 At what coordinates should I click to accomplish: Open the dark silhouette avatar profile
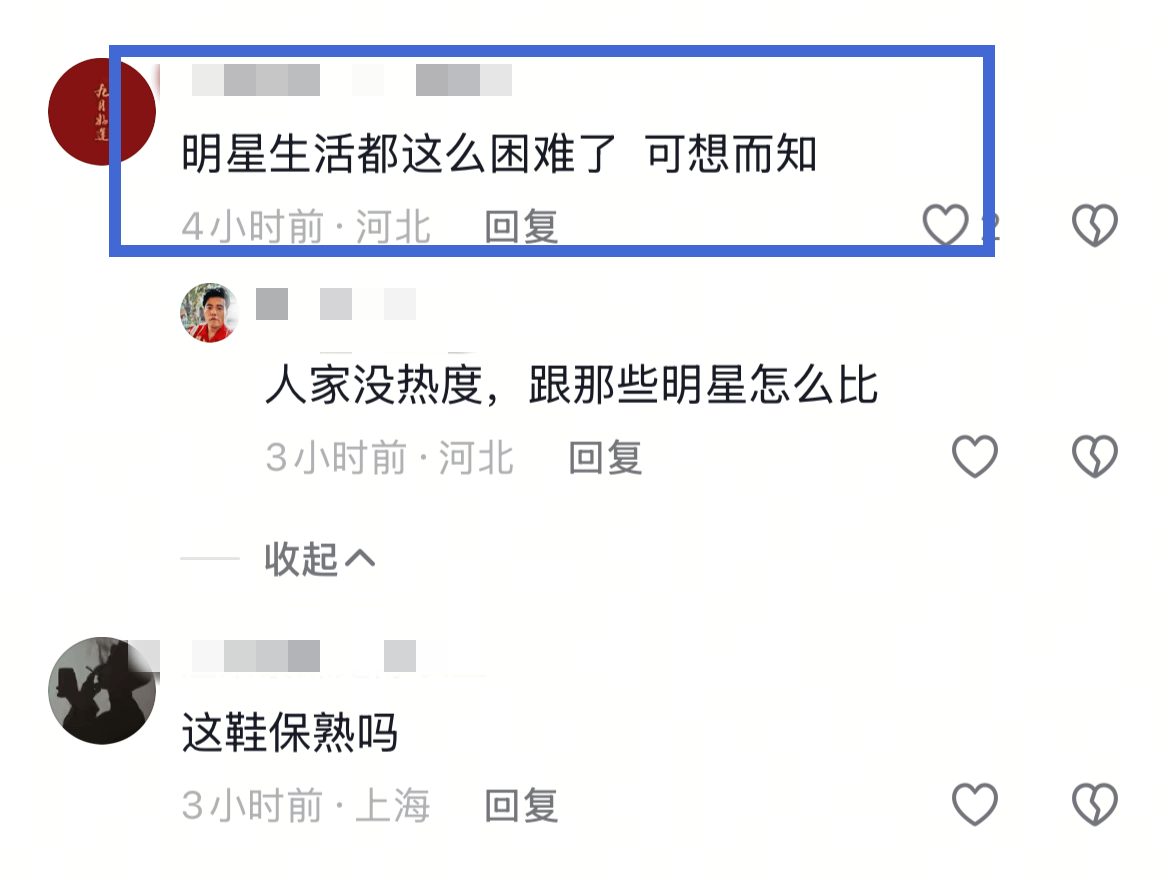click(x=101, y=690)
